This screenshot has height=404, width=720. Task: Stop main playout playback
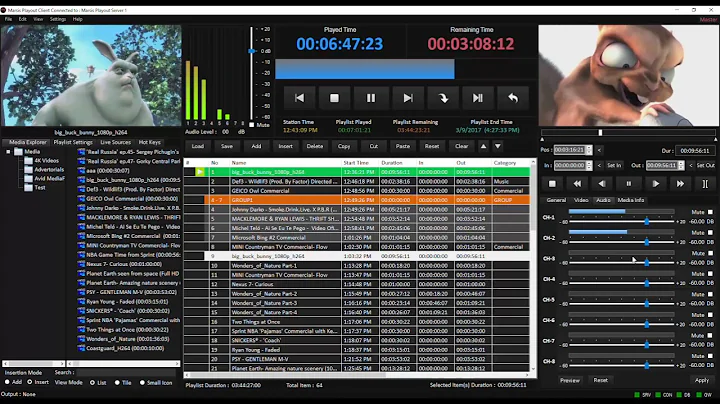335,98
